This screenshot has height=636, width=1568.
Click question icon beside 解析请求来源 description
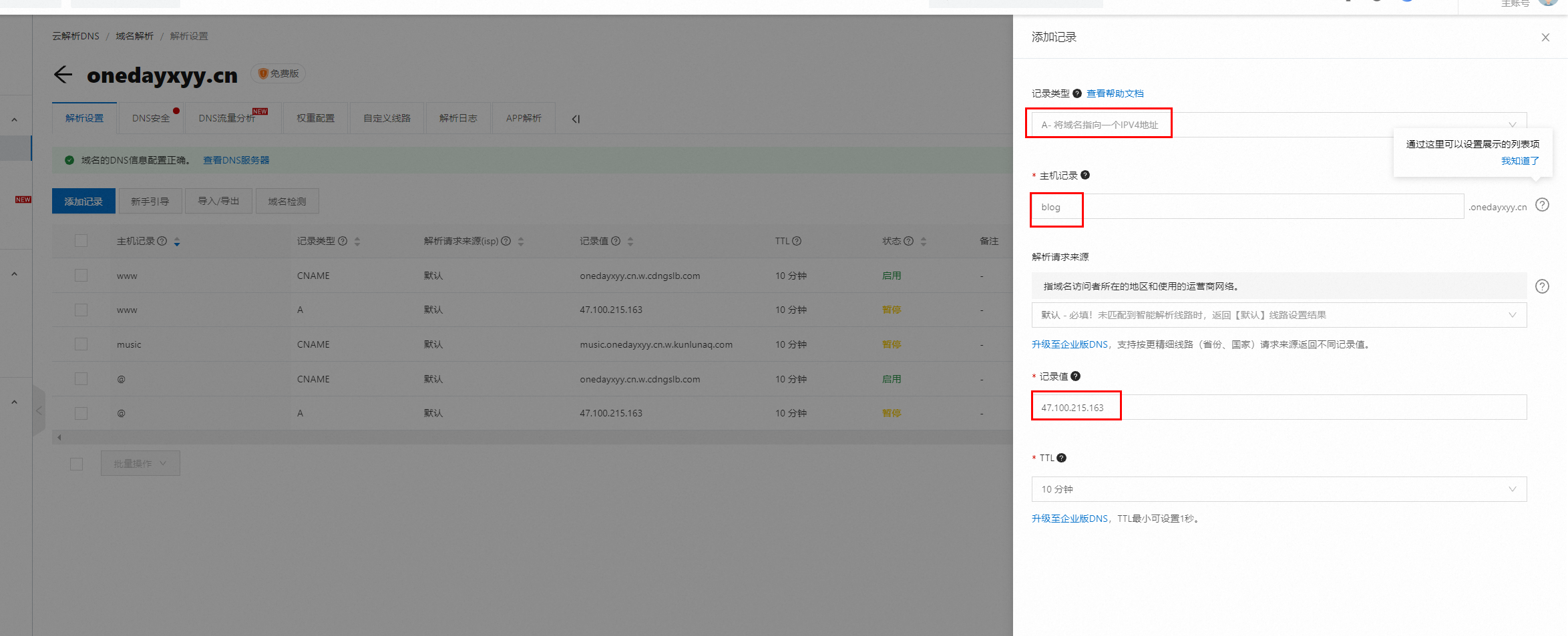tap(1542, 286)
